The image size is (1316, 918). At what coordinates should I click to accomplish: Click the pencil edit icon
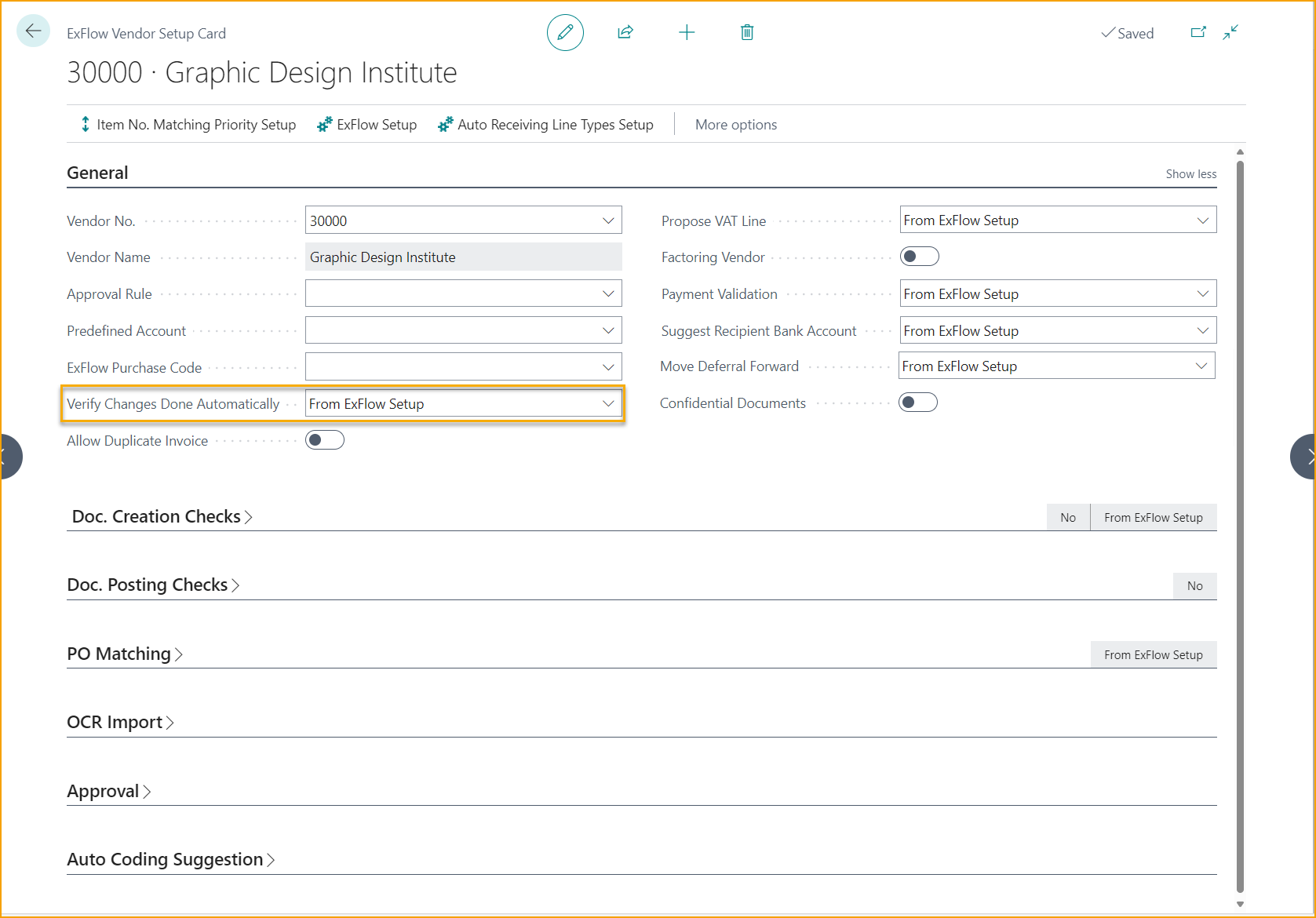point(565,32)
